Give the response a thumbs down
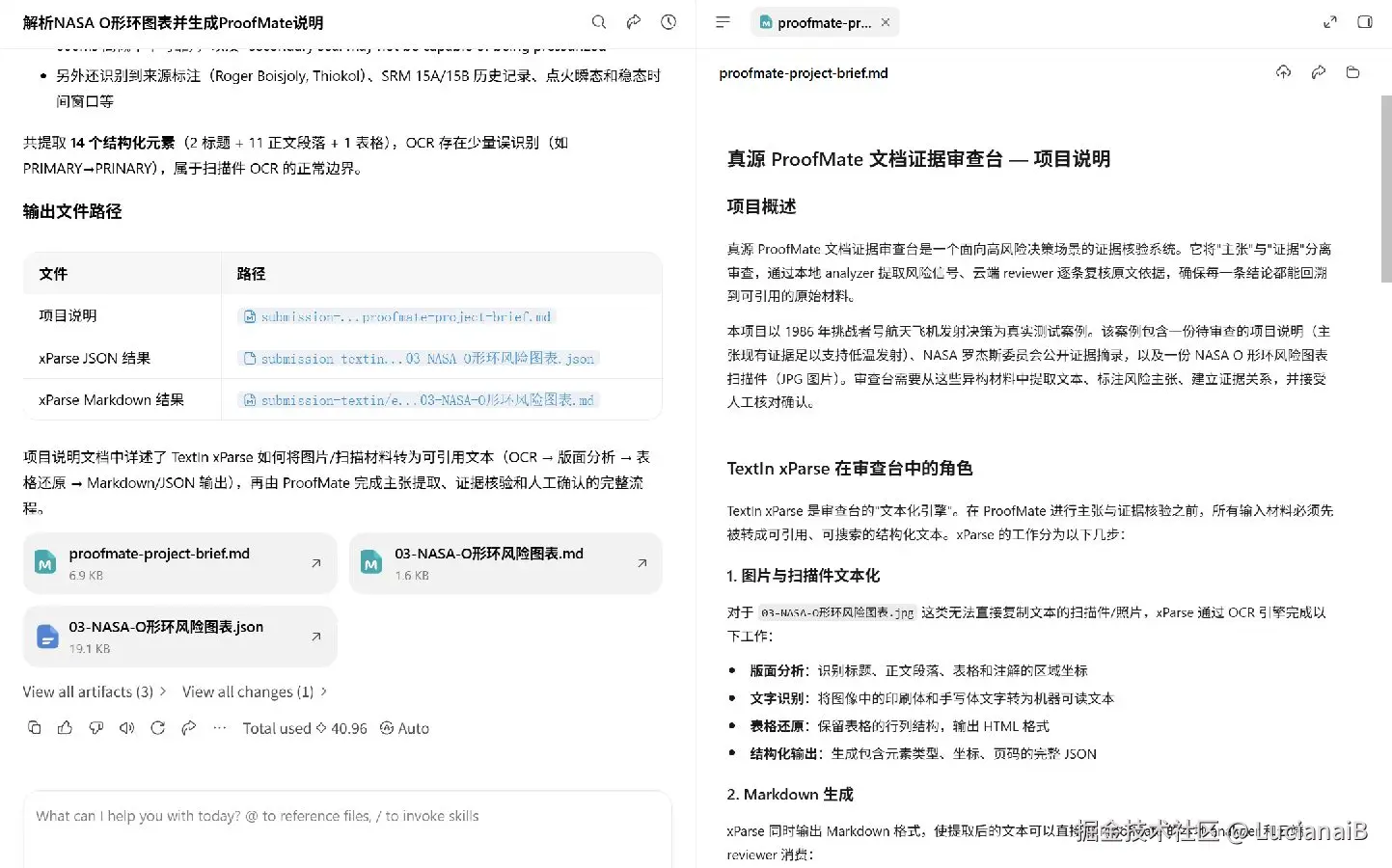The width and height of the screenshot is (1392, 868). (96, 728)
